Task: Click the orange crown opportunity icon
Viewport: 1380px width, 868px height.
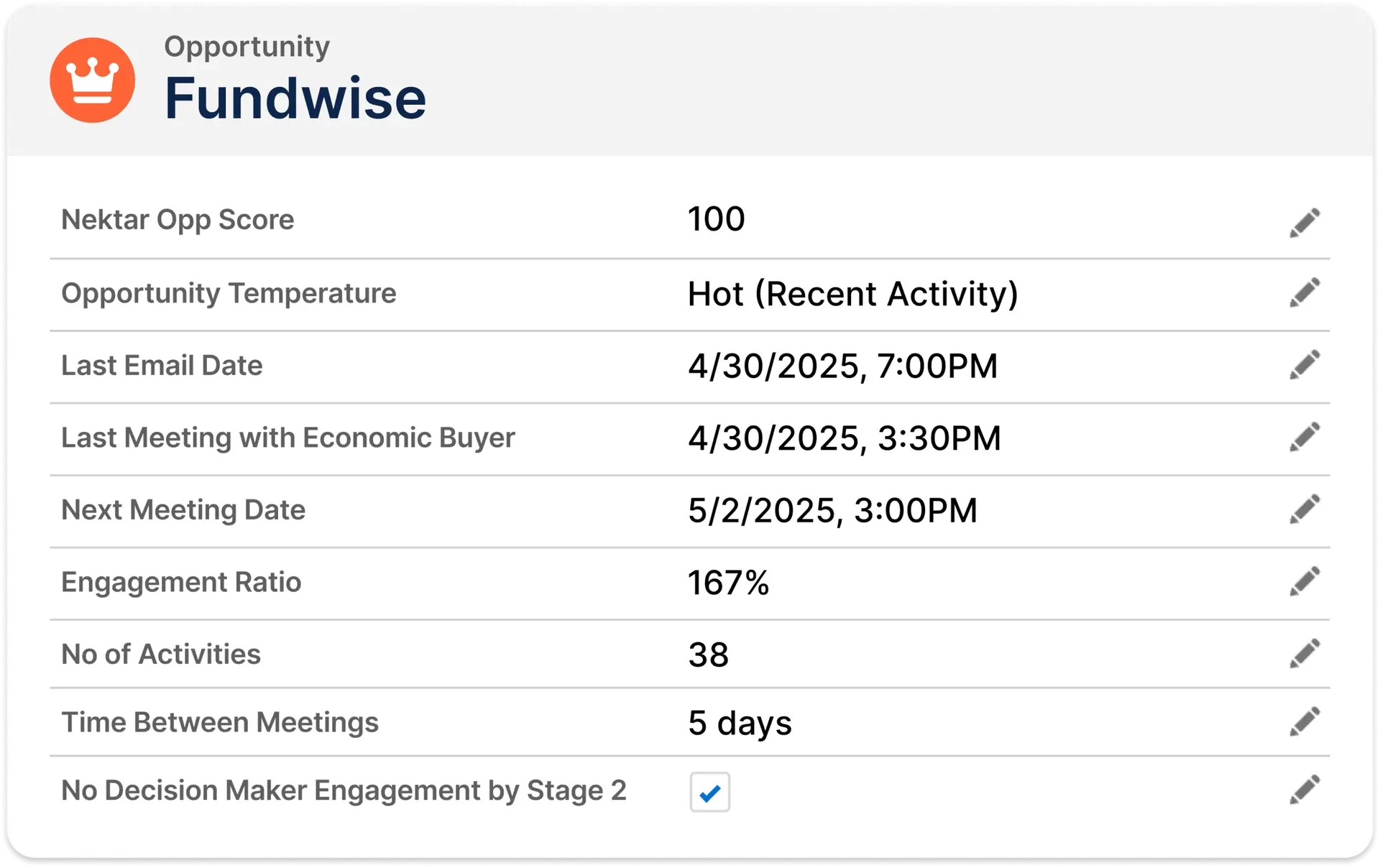Action: pyautogui.click(x=92, y=80)
